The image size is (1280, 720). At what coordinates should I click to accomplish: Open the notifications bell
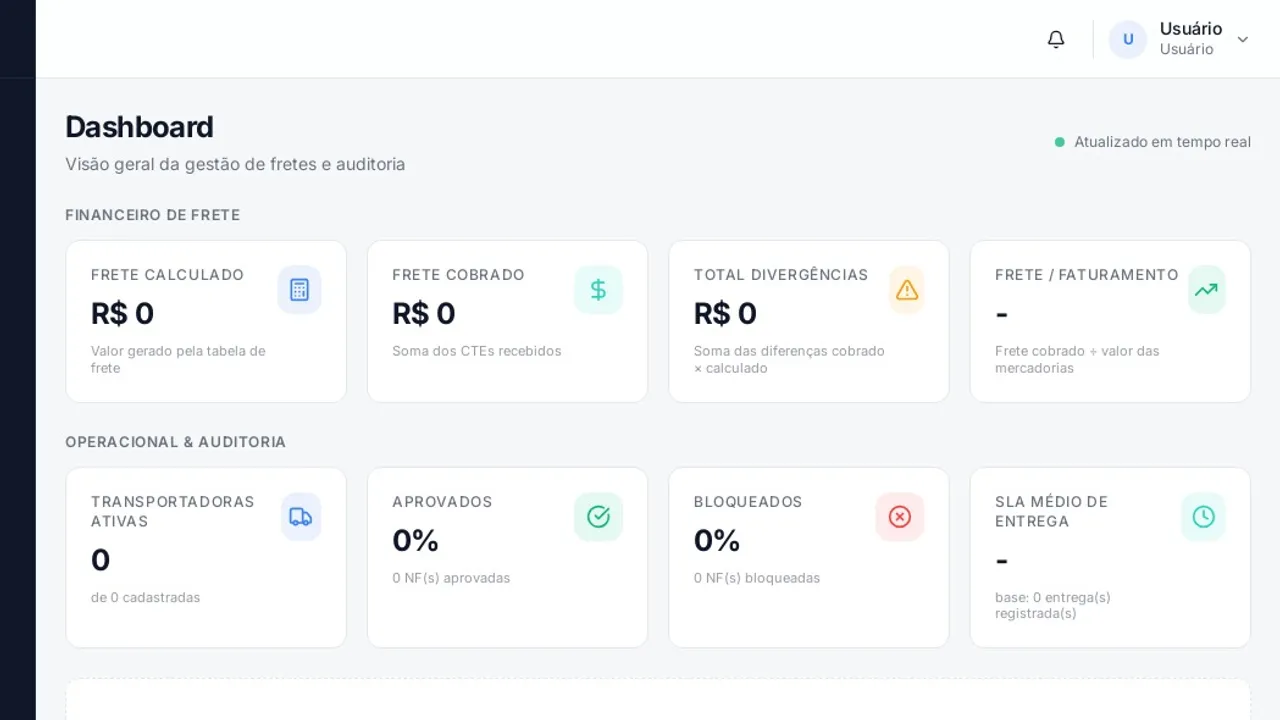click(1056, 39)
